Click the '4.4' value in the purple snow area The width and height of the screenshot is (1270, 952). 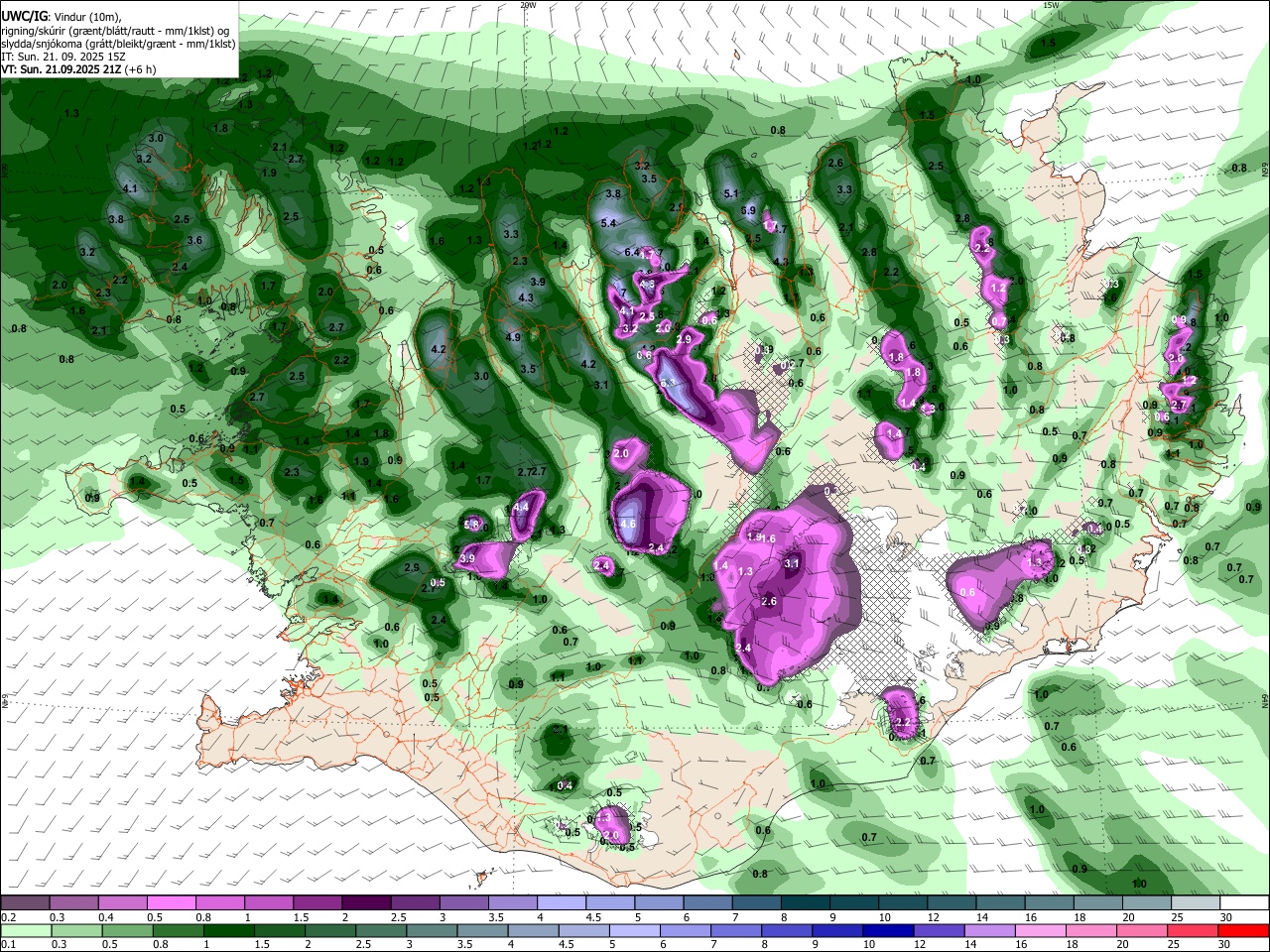coord(521,508)
